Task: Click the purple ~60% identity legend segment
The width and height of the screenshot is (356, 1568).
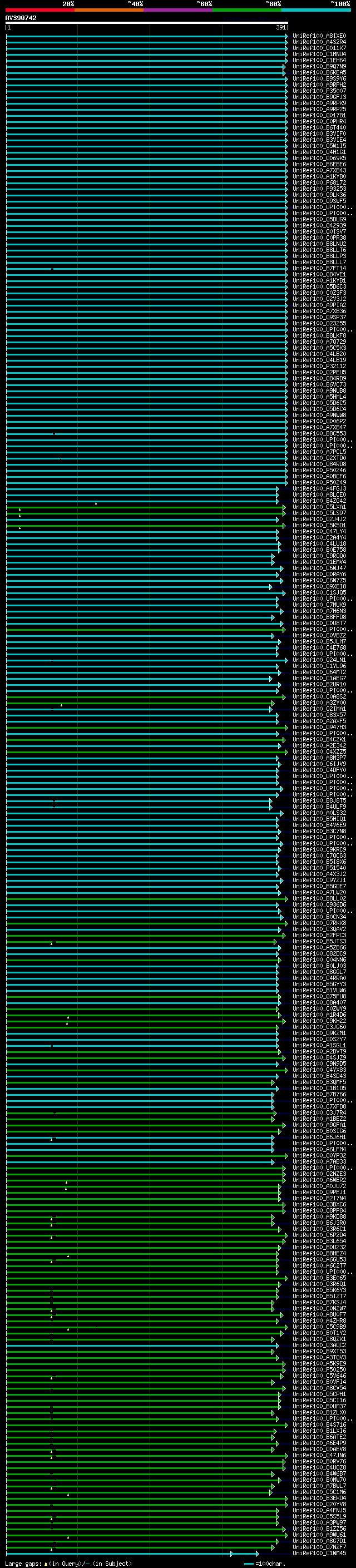Action: 177,10
